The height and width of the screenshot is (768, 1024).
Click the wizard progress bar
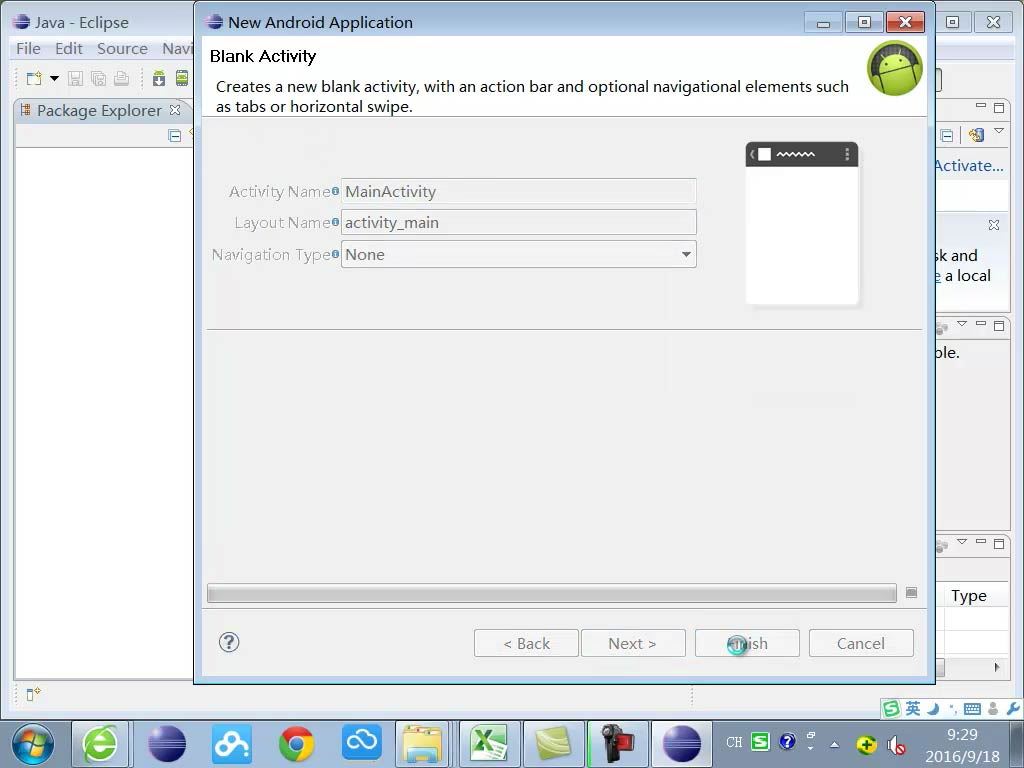tap(552, 593)
